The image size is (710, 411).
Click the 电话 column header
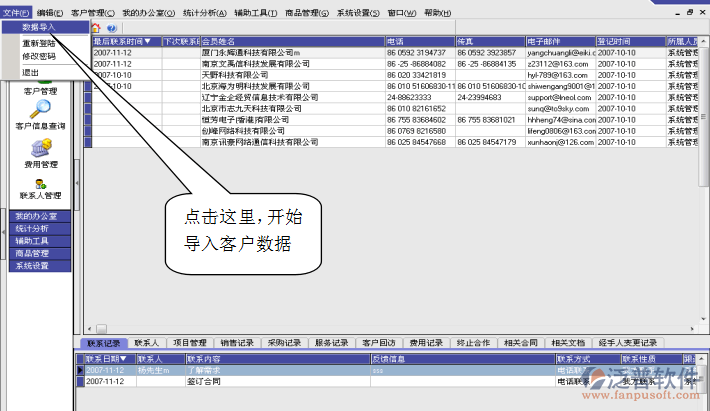pos(420,42)
